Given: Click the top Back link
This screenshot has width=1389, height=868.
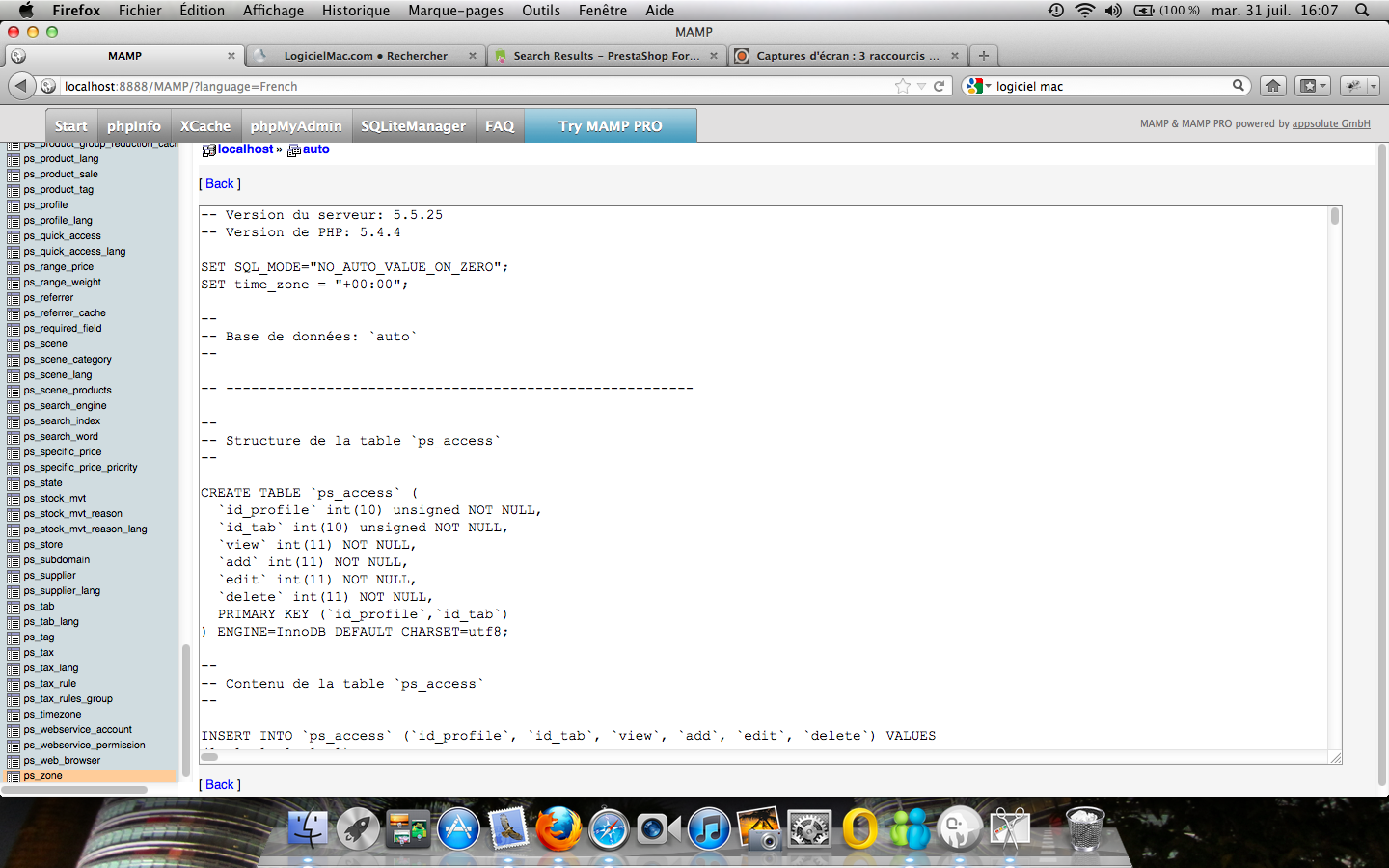Looking at the screenshot, I should coord(220,183).
